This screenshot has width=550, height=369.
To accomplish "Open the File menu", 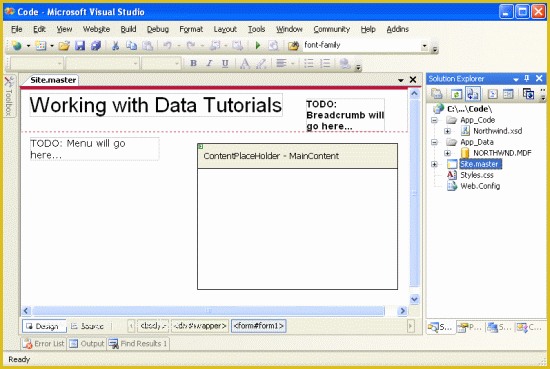I will [x=16, y=29].
